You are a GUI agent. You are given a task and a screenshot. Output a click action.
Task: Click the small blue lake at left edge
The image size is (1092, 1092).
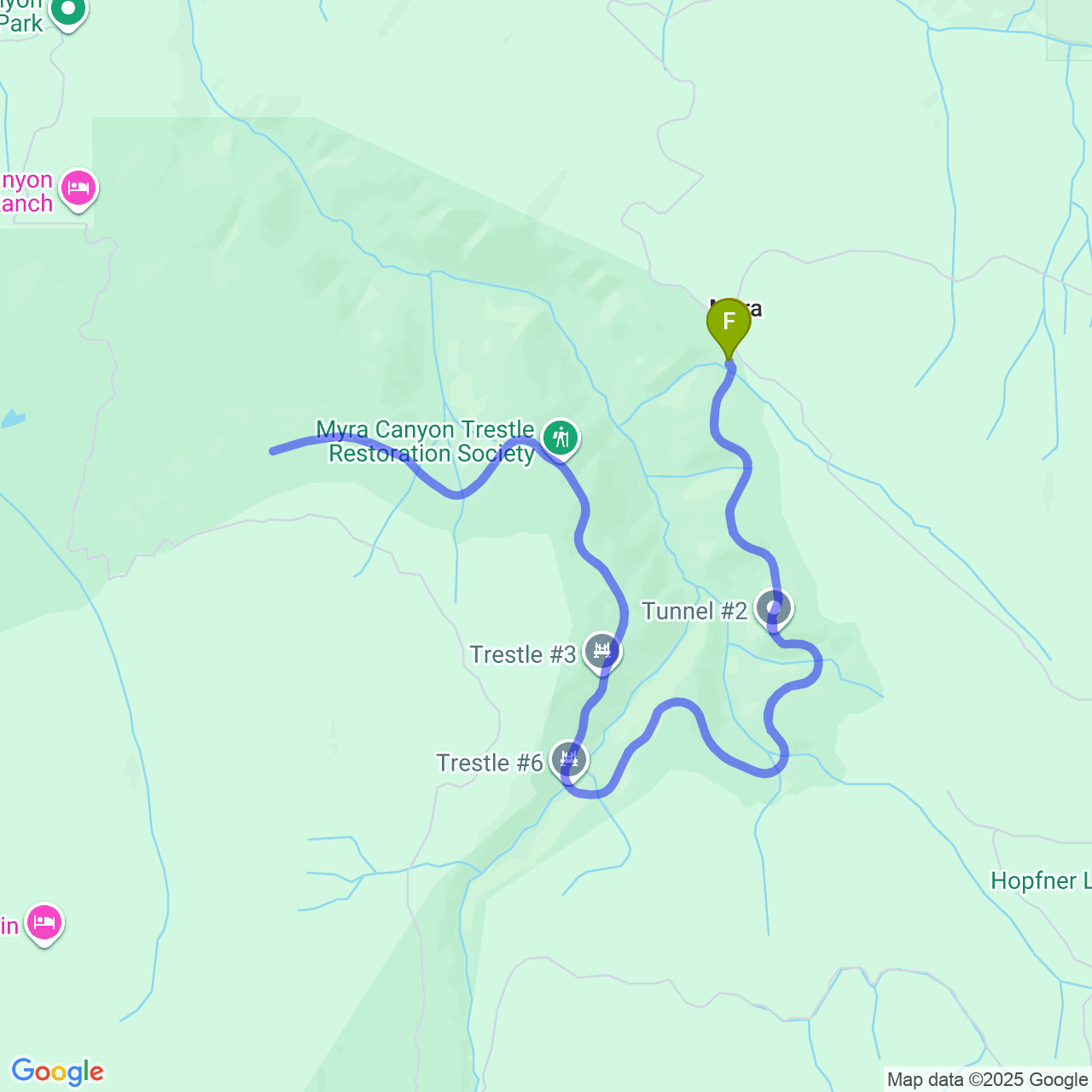pyautogui.click(x=11, y=419)
